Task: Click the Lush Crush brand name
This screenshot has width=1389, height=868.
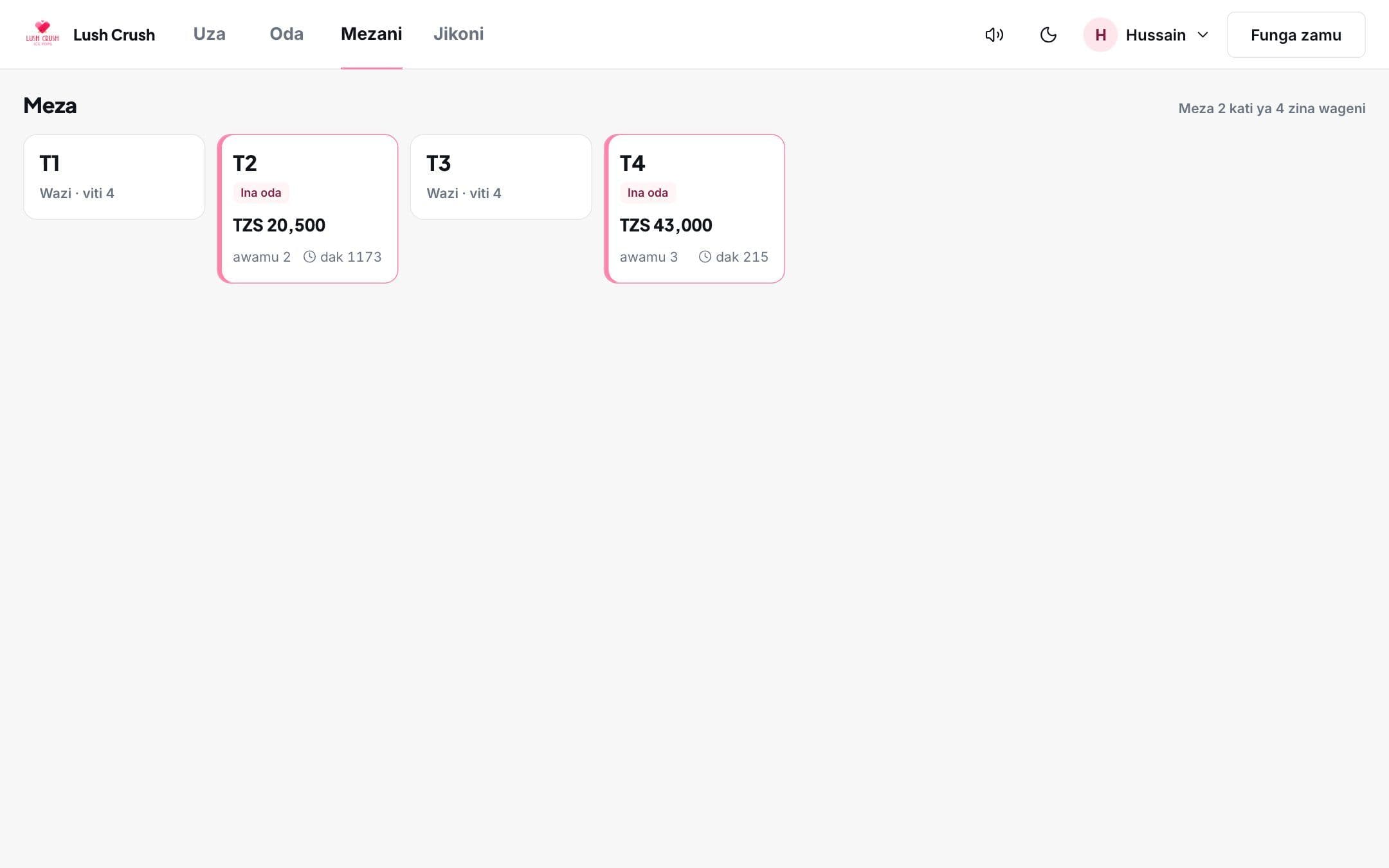Action: [x=114, y=35]
